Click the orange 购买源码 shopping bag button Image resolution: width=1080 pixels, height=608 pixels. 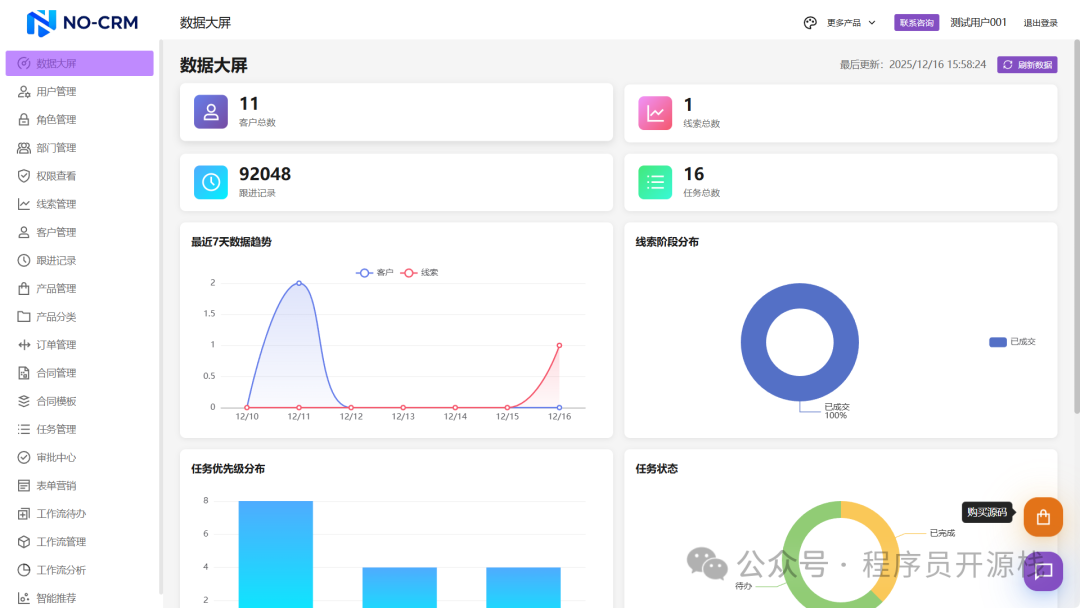tap(1043, 516)
